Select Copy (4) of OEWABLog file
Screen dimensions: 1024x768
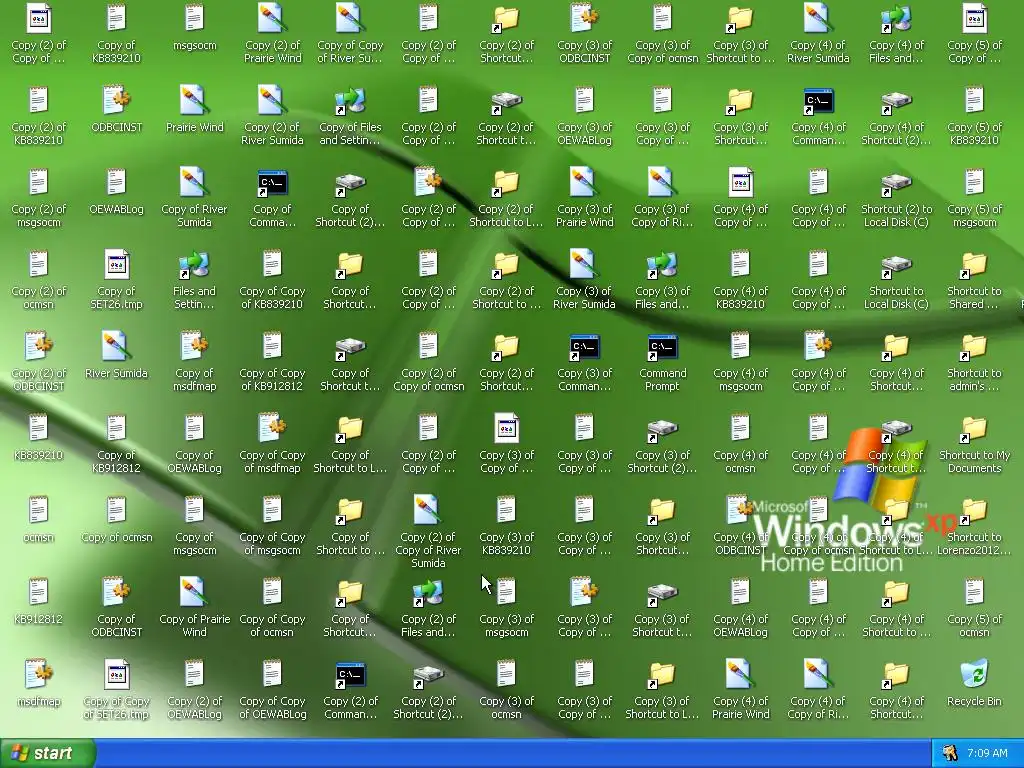tap(740, 592)
